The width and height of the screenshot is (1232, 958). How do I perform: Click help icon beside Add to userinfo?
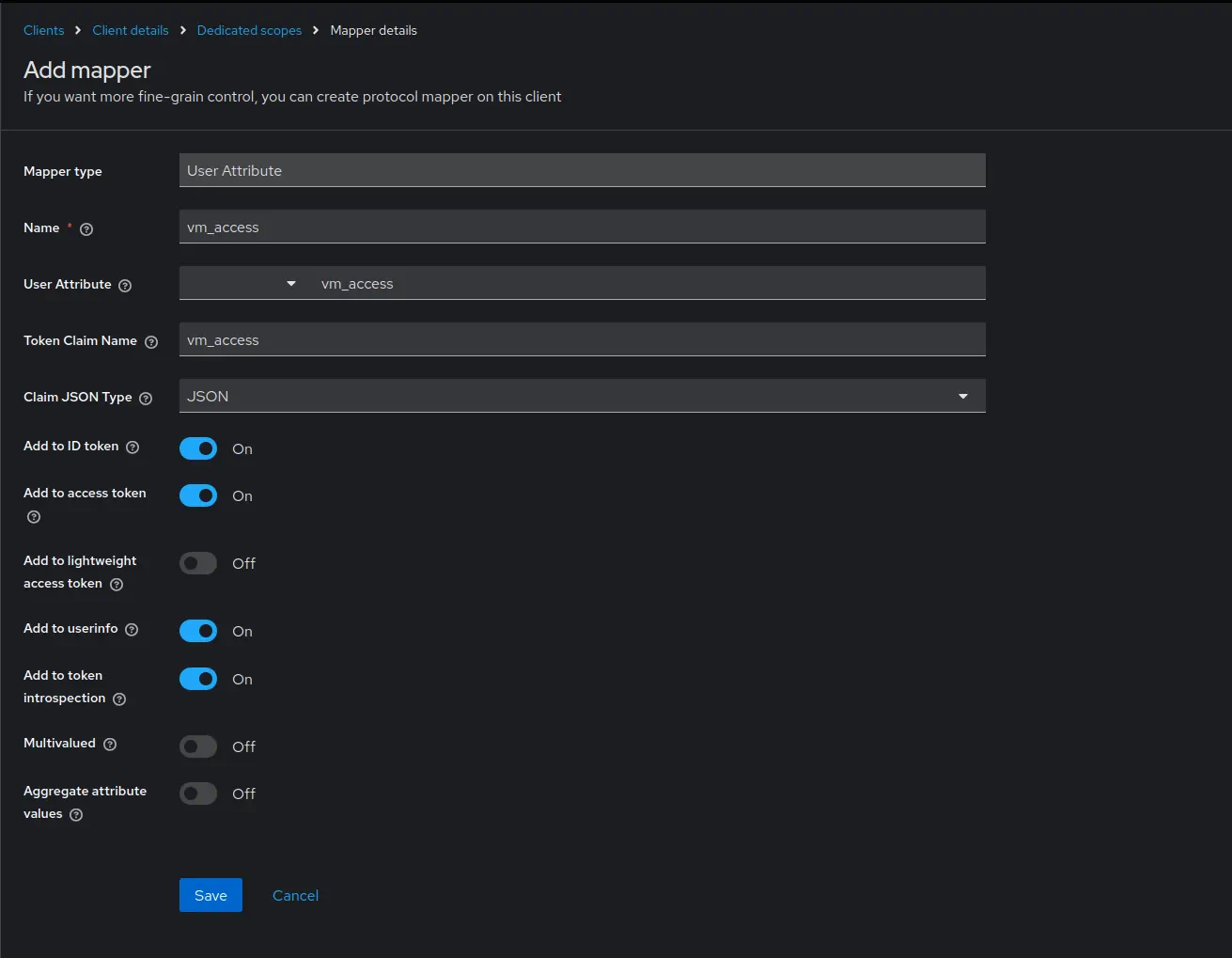click(132, 630)
